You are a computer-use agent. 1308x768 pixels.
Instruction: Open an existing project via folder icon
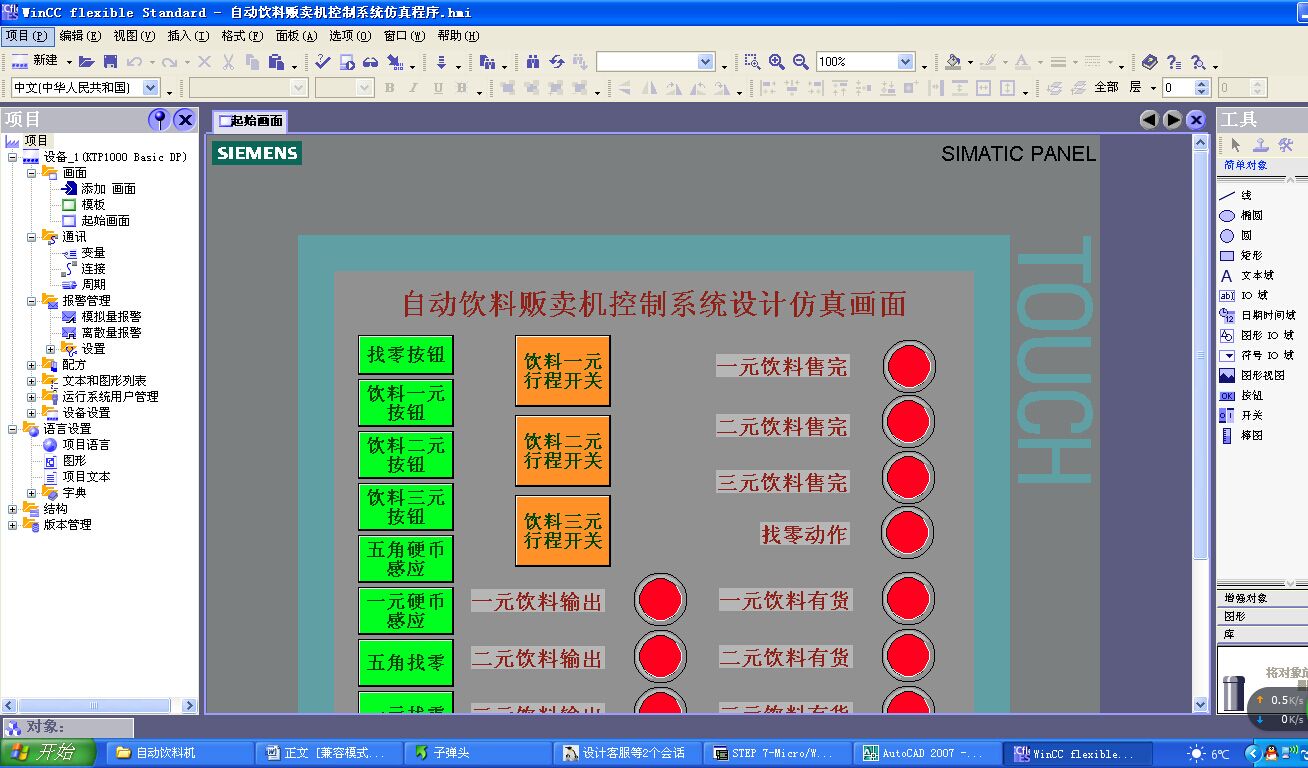(x=86, y=62)
